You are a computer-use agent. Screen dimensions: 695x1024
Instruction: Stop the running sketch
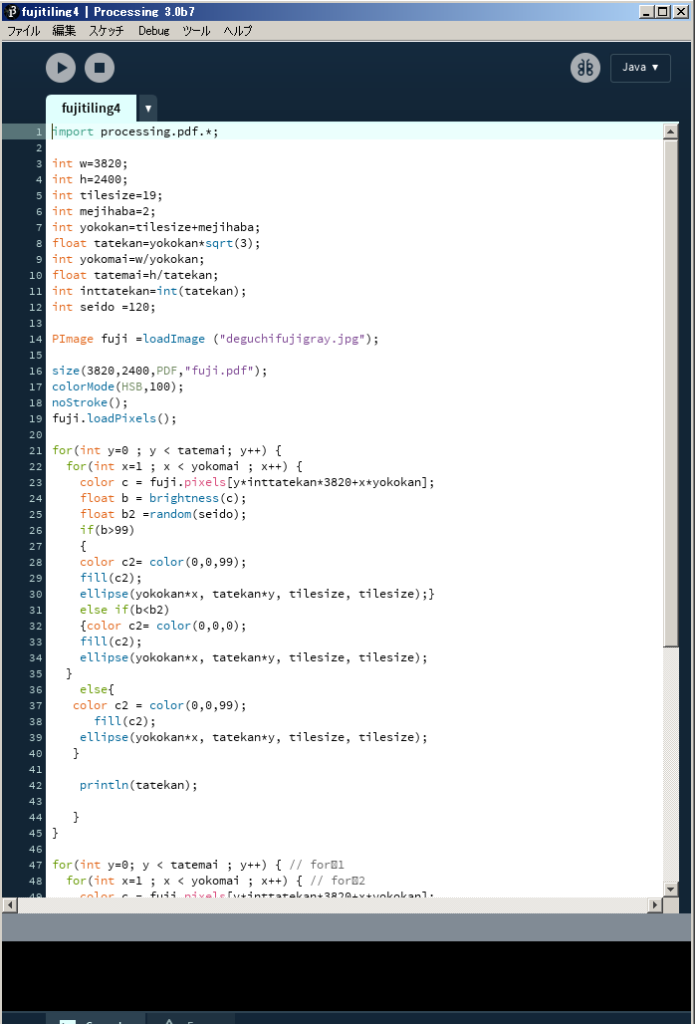pos(99,68)
